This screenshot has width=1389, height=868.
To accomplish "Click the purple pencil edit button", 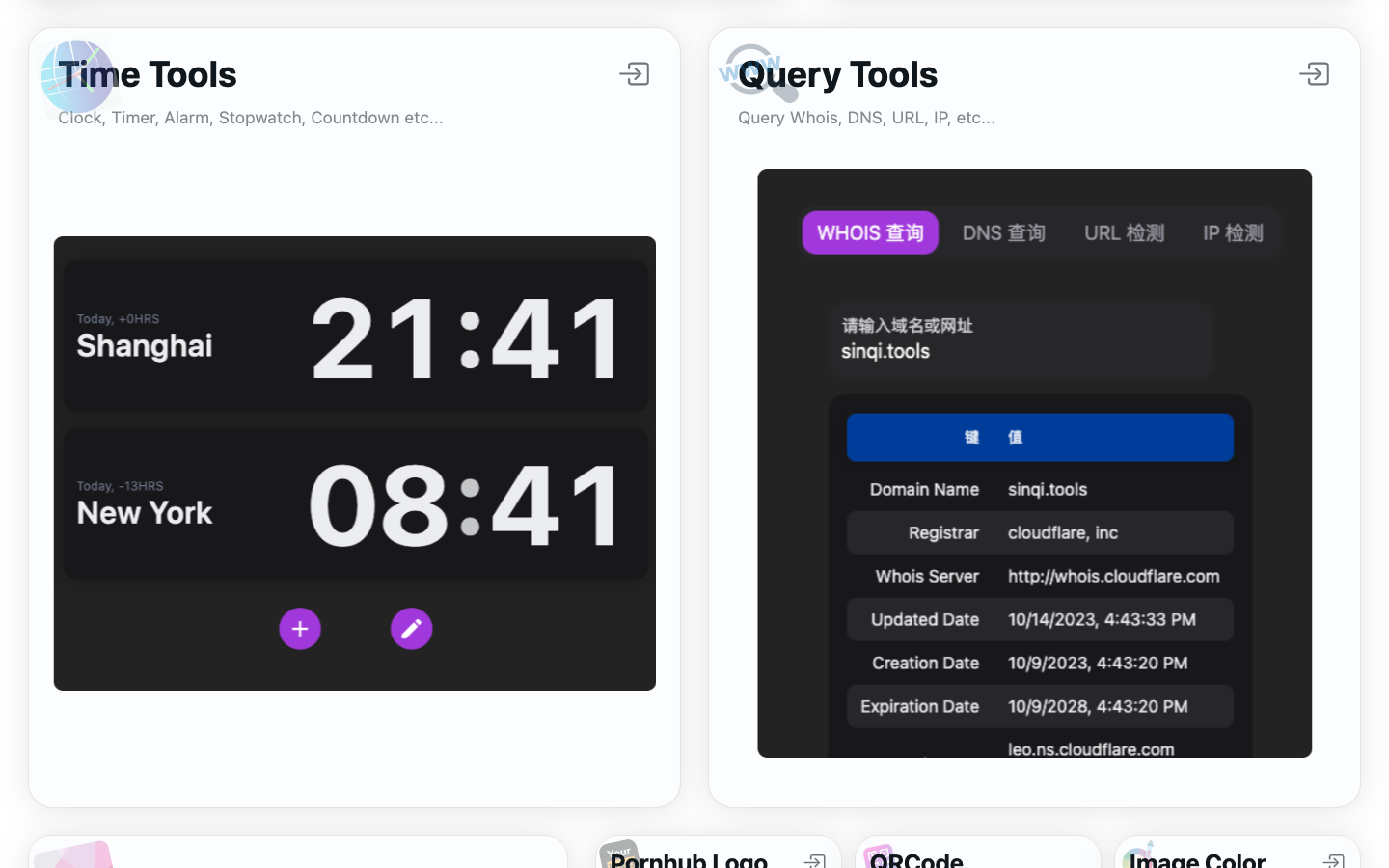I will click(x=411, y=629).
